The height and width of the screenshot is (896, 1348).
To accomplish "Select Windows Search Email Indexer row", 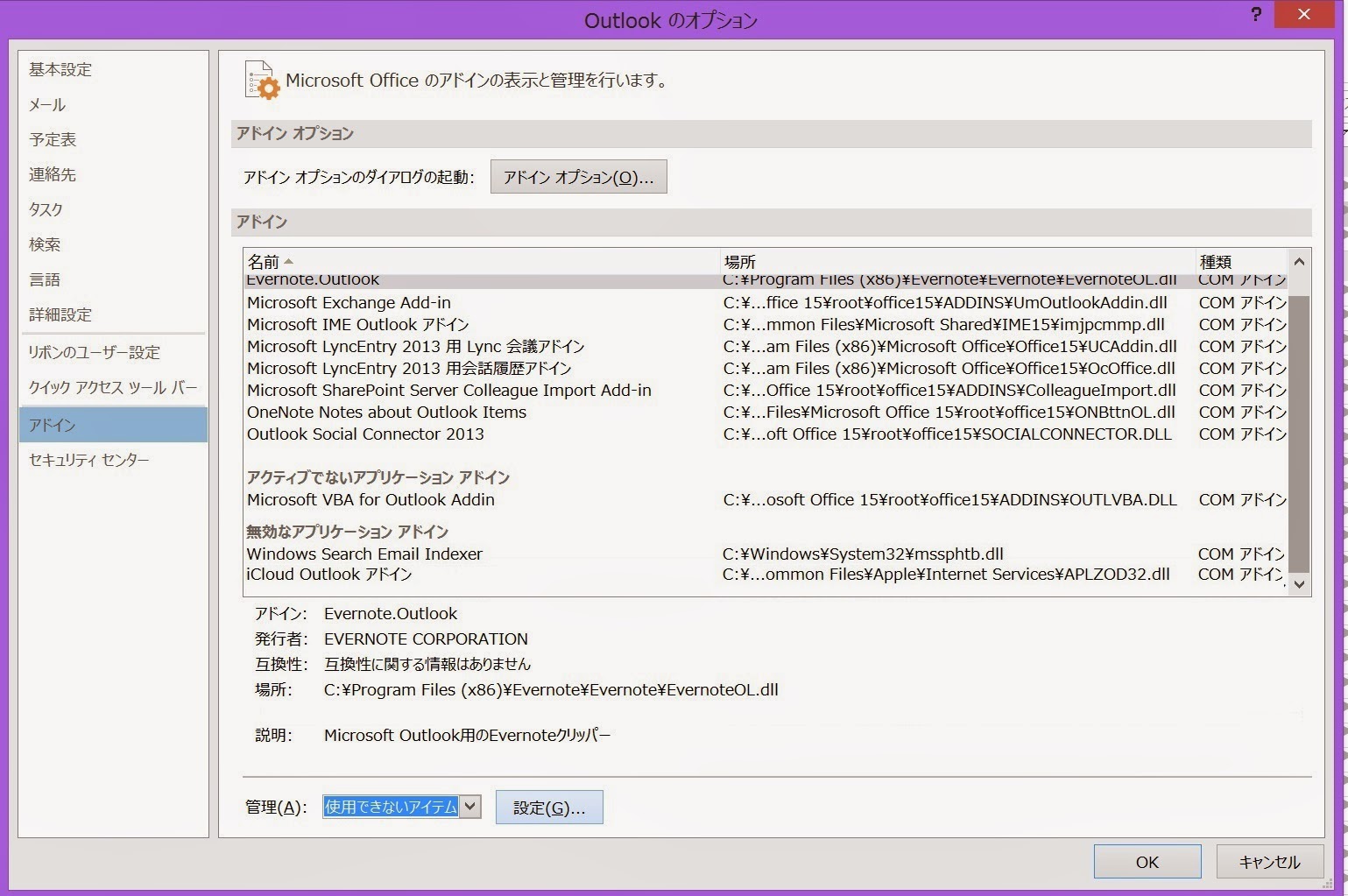I will pos(765,554).
